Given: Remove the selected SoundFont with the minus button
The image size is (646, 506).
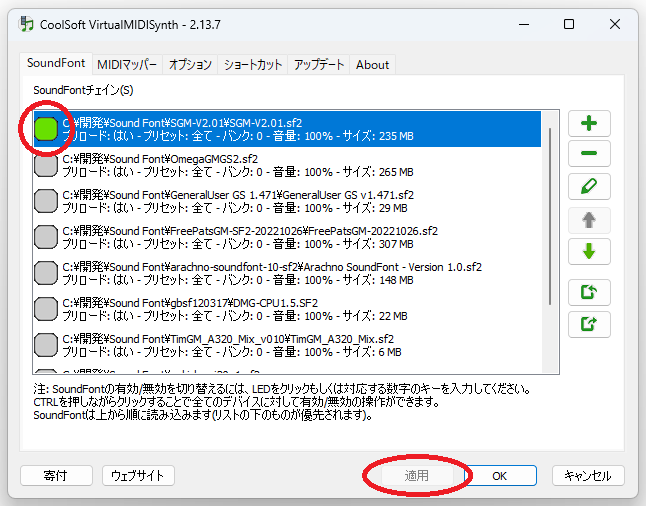Looking at the screenshot, I should (x=589, y=153).
